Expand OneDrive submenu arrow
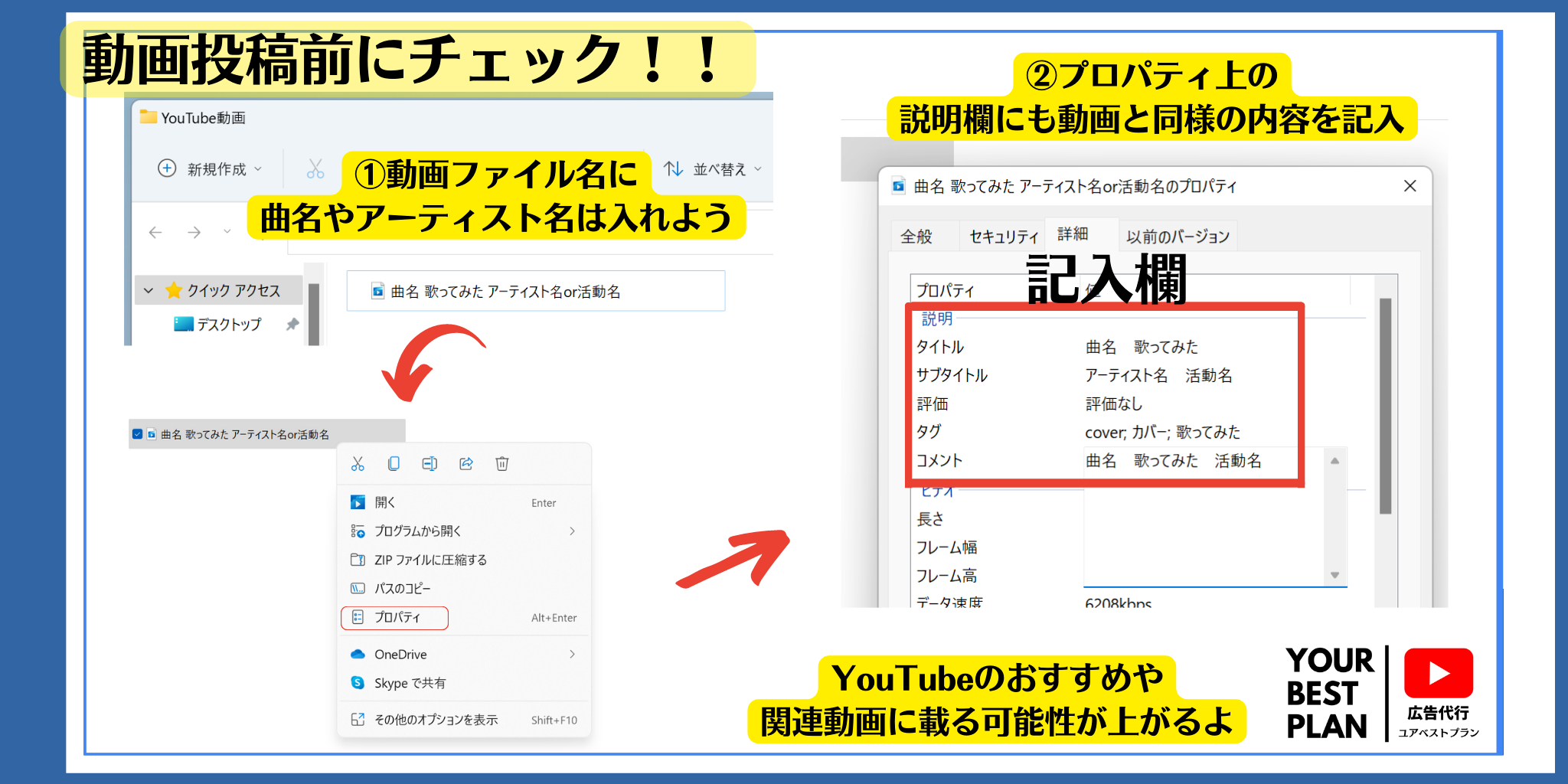This screenshot has height=784, width=1568. (572, 654)
